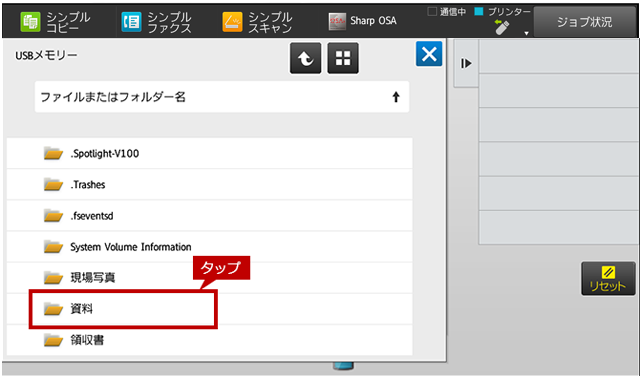
Task: Click the sort direction arrow icon
Action: (x=396, y=97)
